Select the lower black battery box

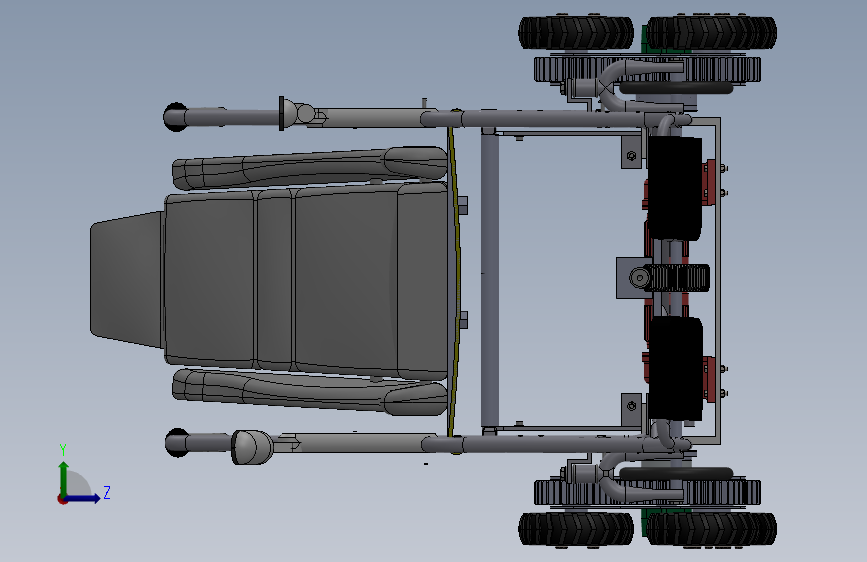click(x=675, y=368)
